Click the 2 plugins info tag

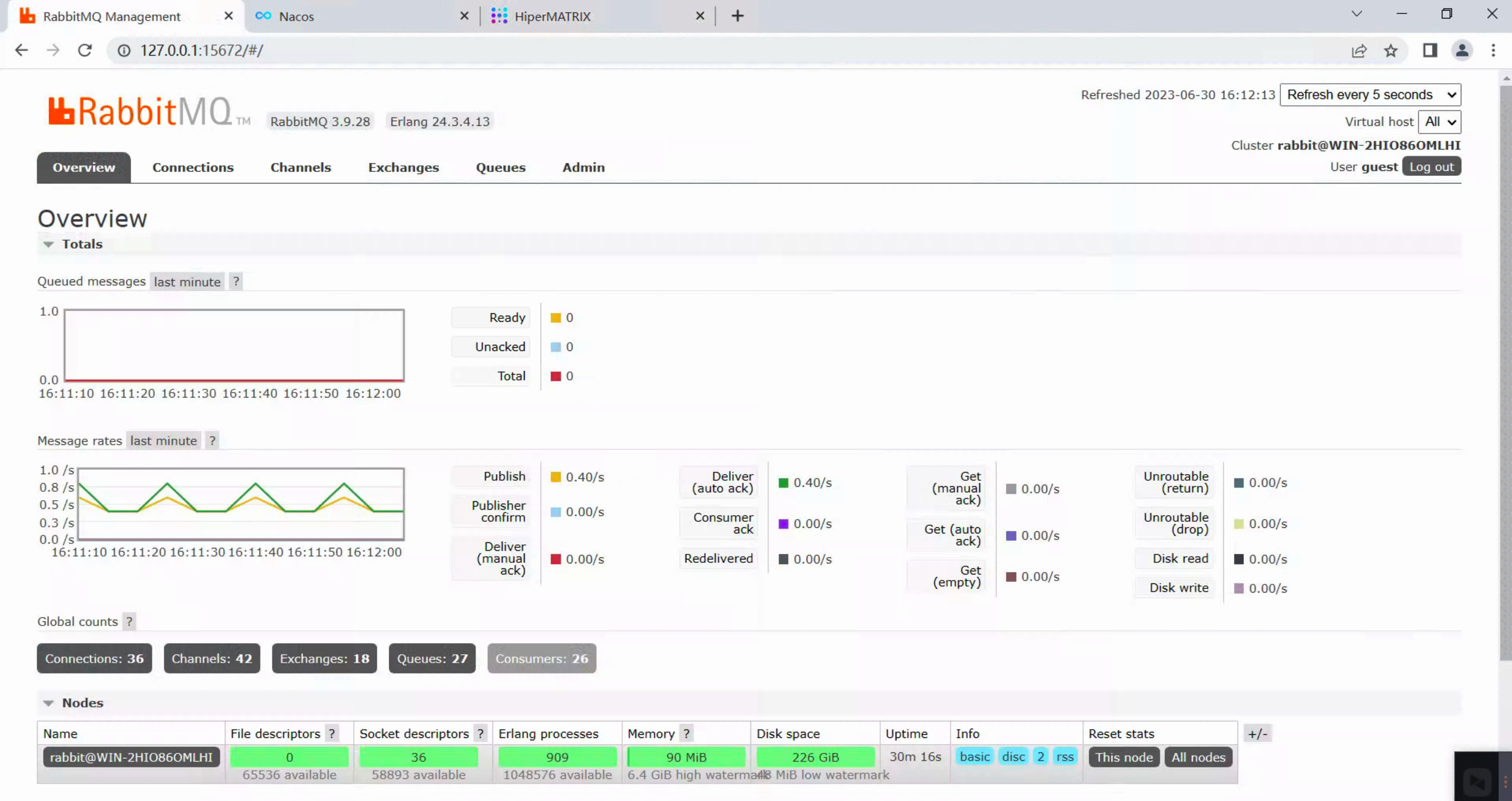coord(1041,756)
